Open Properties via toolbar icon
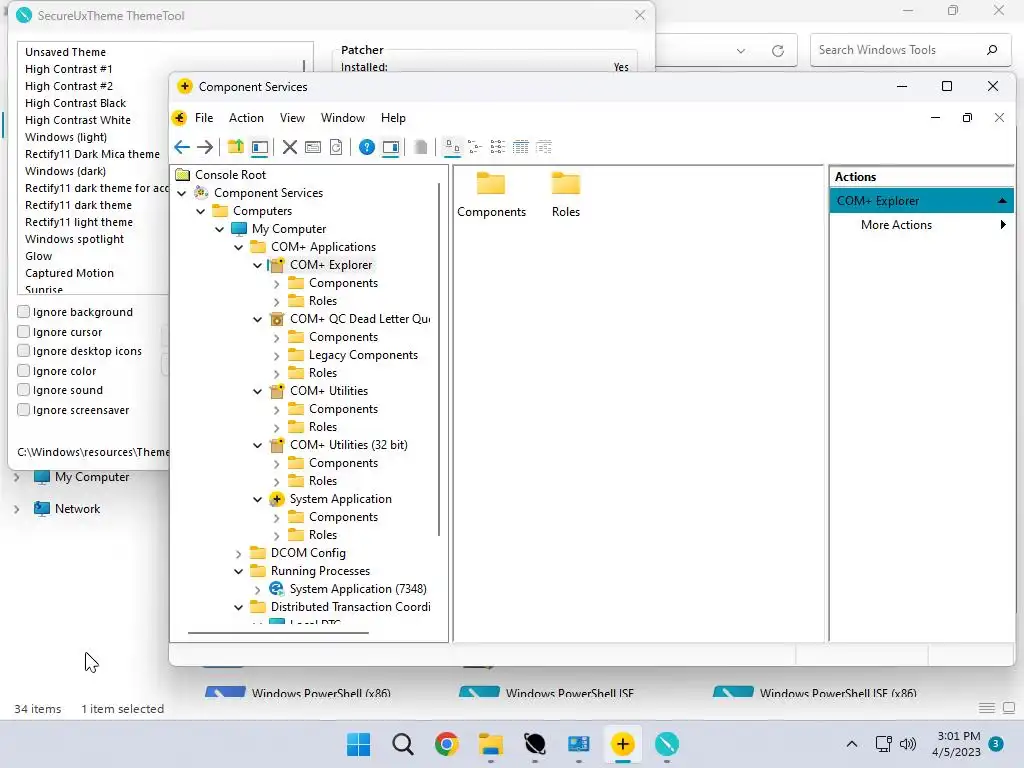 tap(313, 147)
